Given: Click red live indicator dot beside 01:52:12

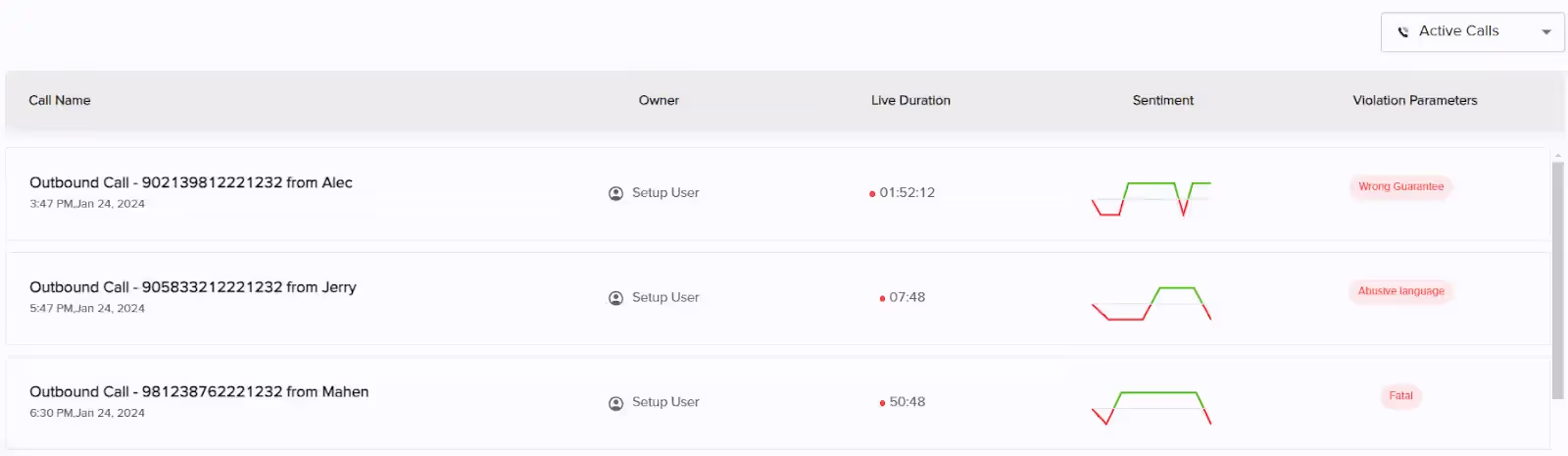Looking at the screenshot, I should pyautogui.click(x=872, y=194).
